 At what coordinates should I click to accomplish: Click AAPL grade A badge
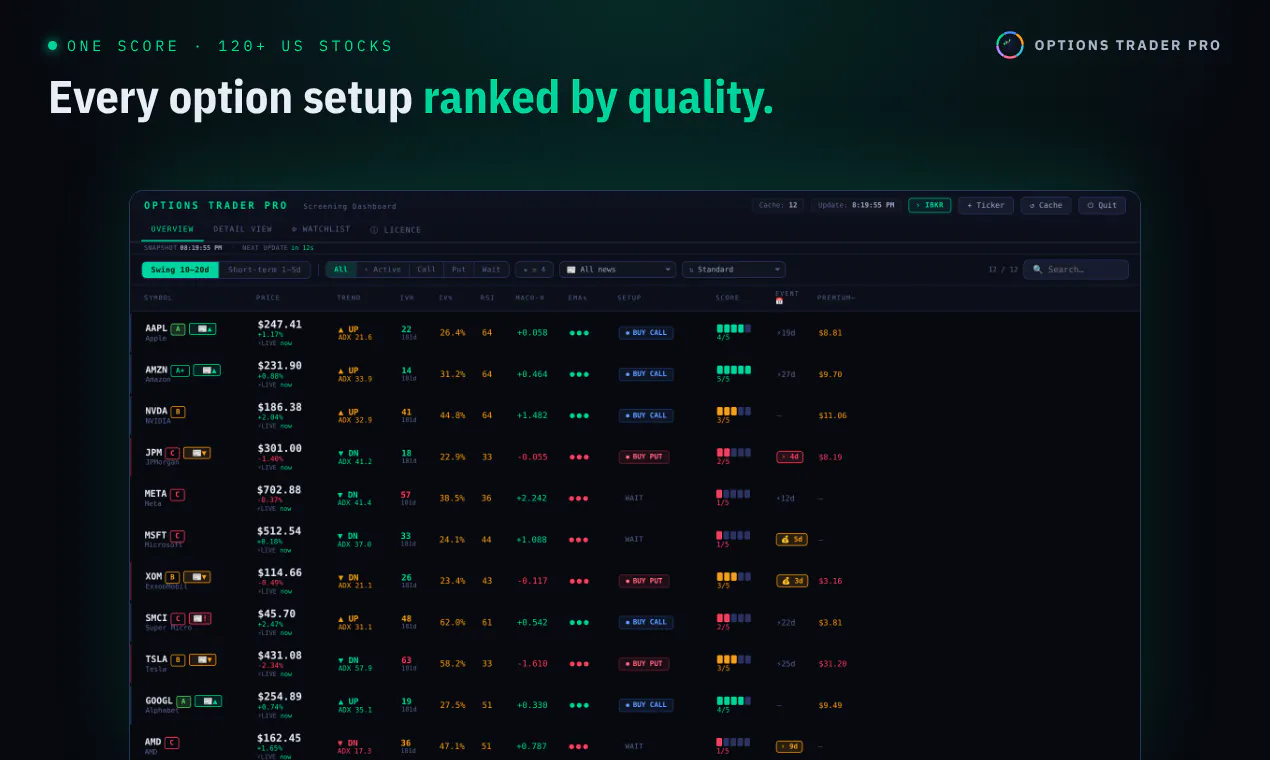[178, 329]
